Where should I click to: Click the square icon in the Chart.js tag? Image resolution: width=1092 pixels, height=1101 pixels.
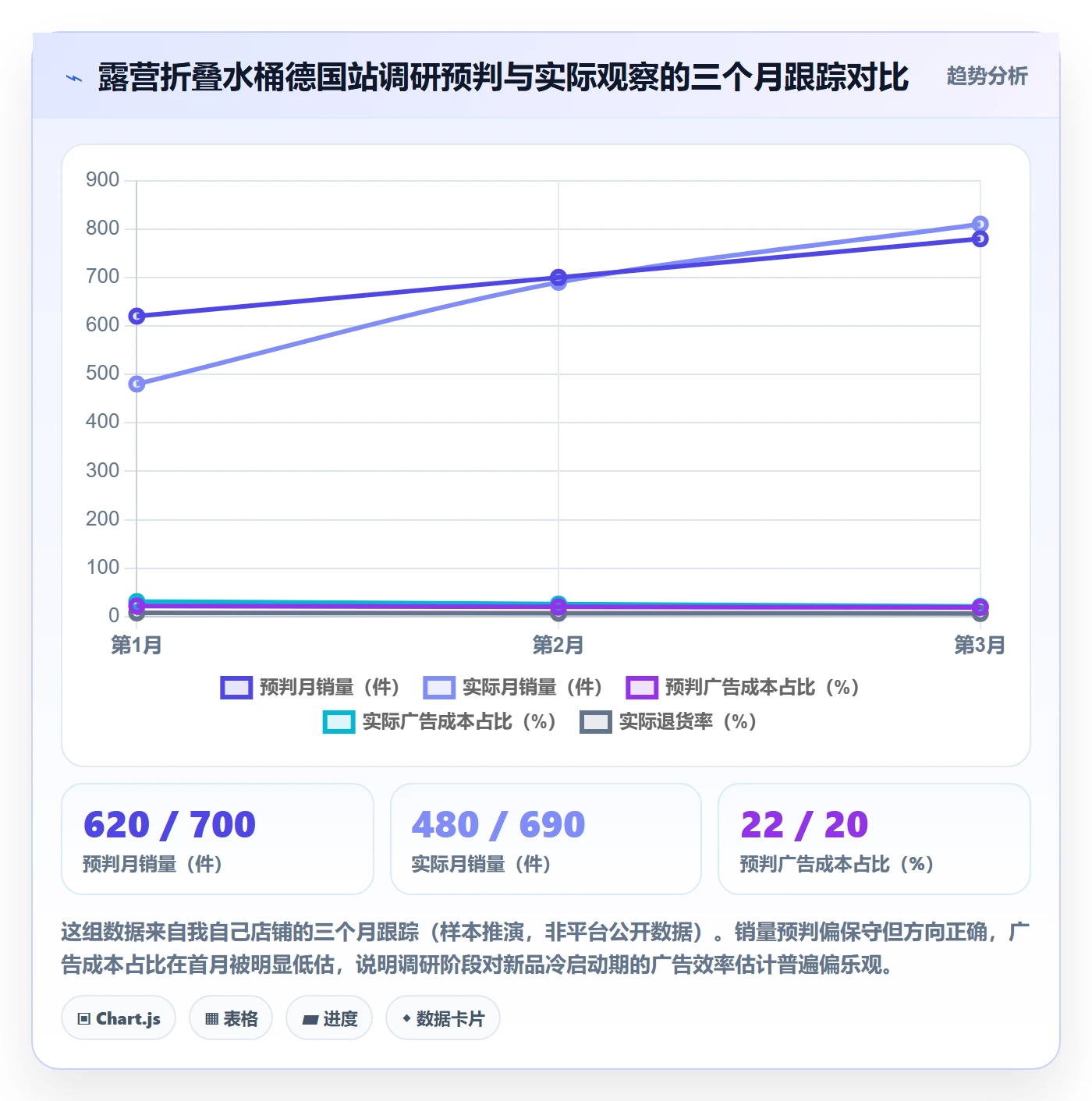(x=84, y=1019)
